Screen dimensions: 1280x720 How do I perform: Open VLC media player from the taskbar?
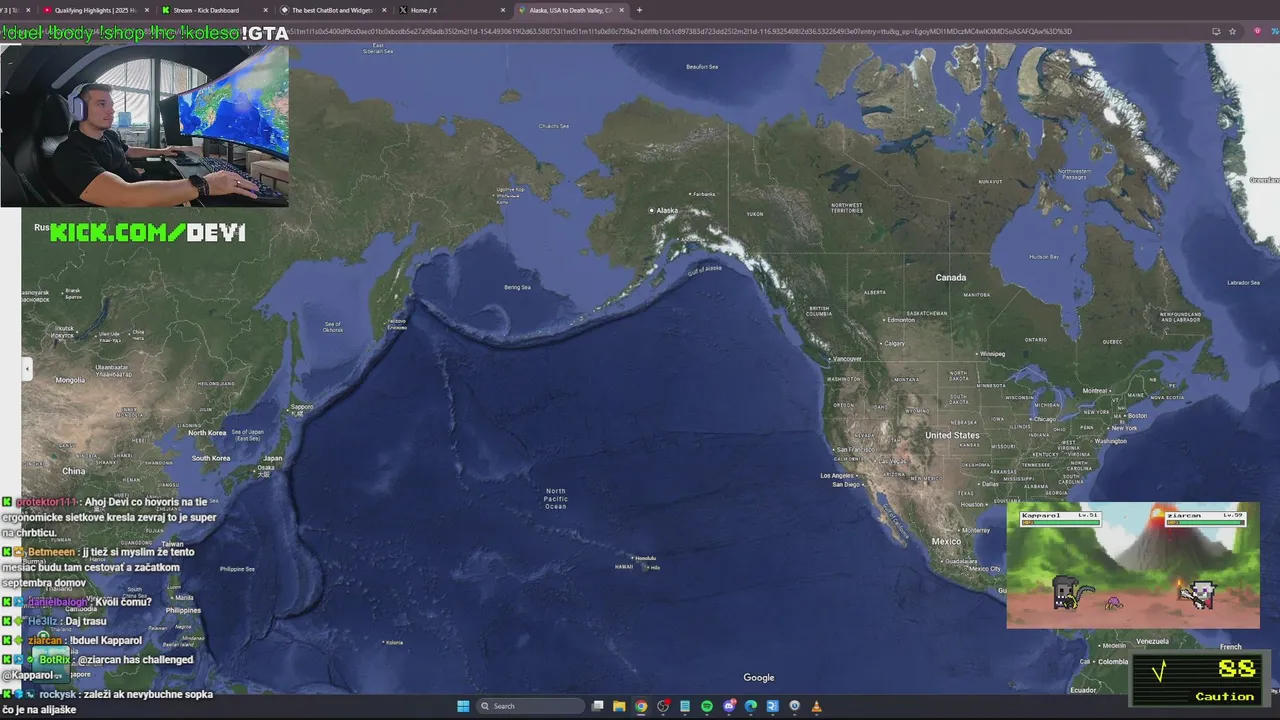pos(817,706)
